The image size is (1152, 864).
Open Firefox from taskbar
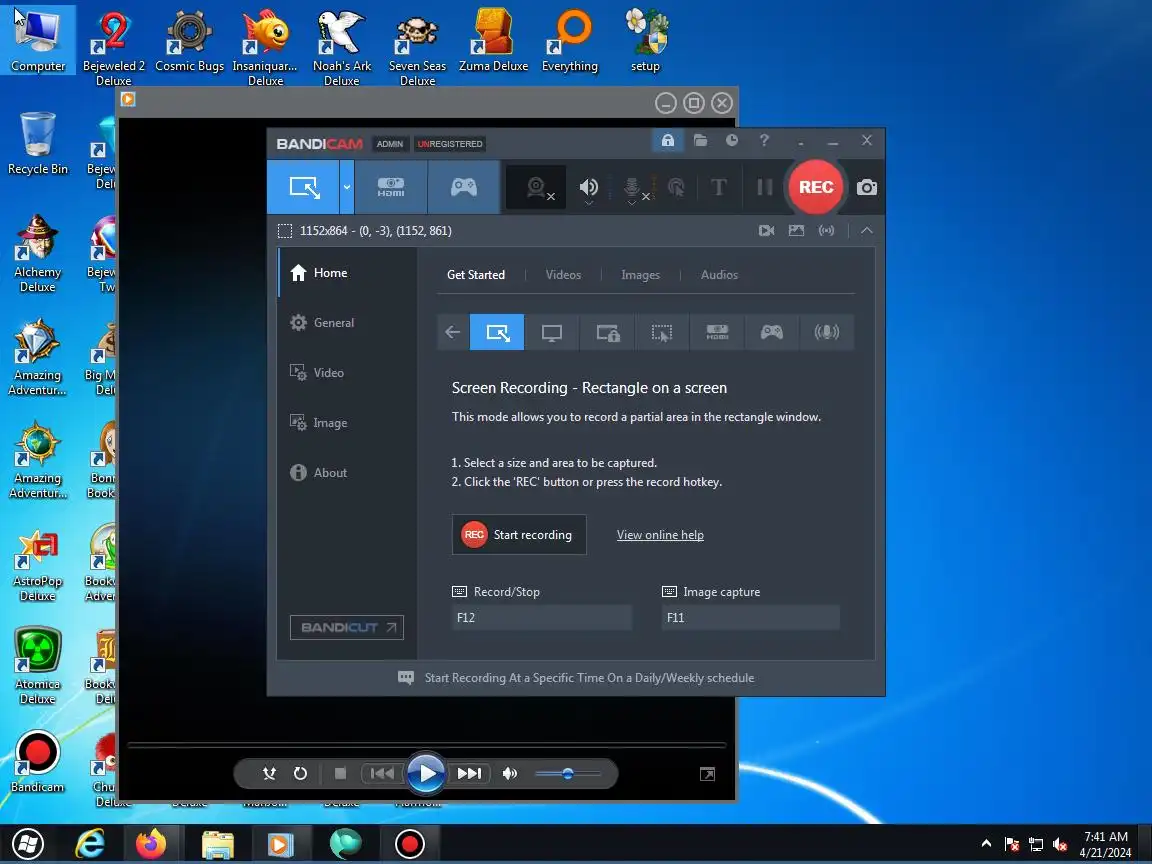[151, 844]
